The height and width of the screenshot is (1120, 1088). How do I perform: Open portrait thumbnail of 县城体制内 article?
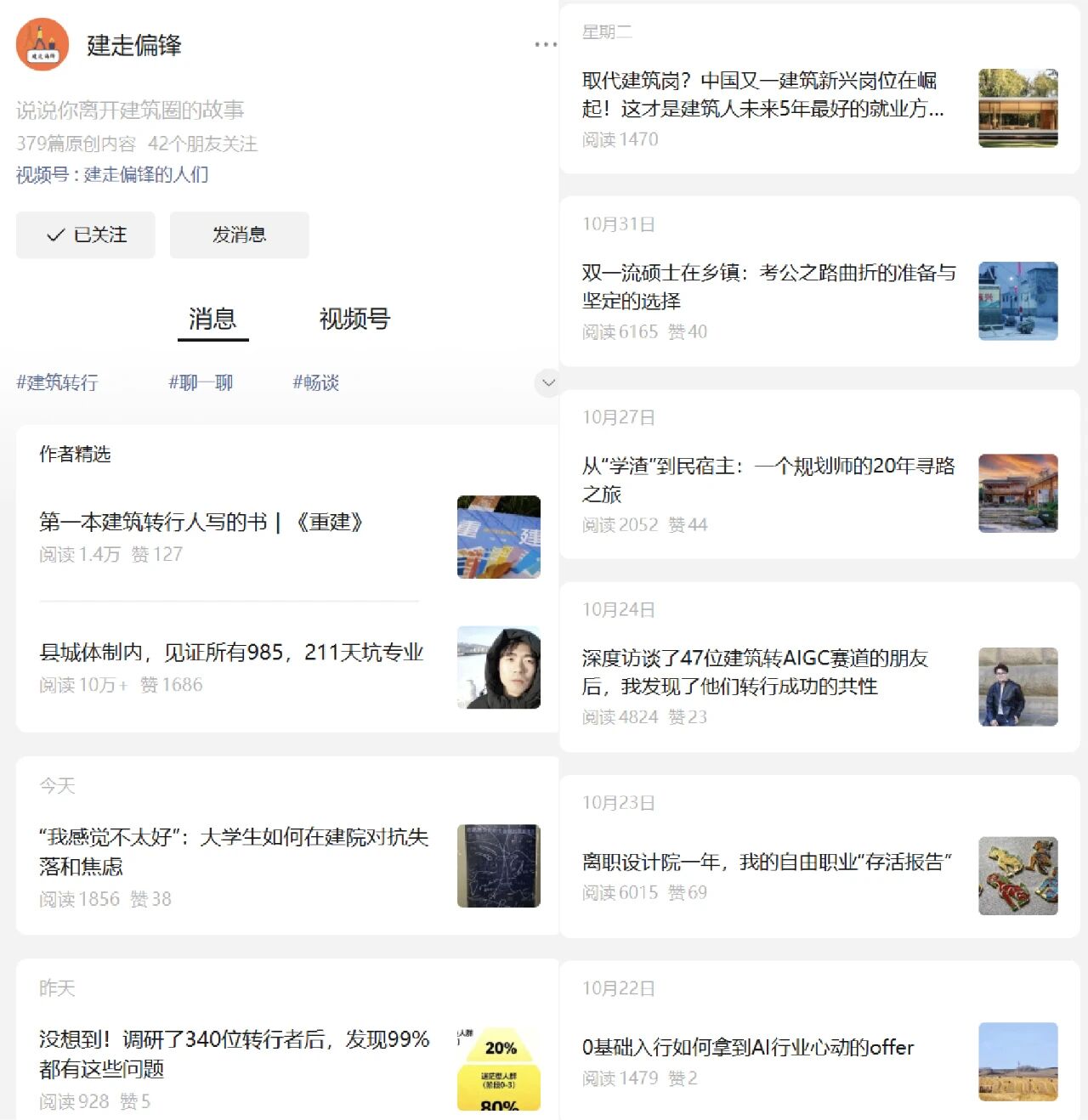(x=499, y=668)
